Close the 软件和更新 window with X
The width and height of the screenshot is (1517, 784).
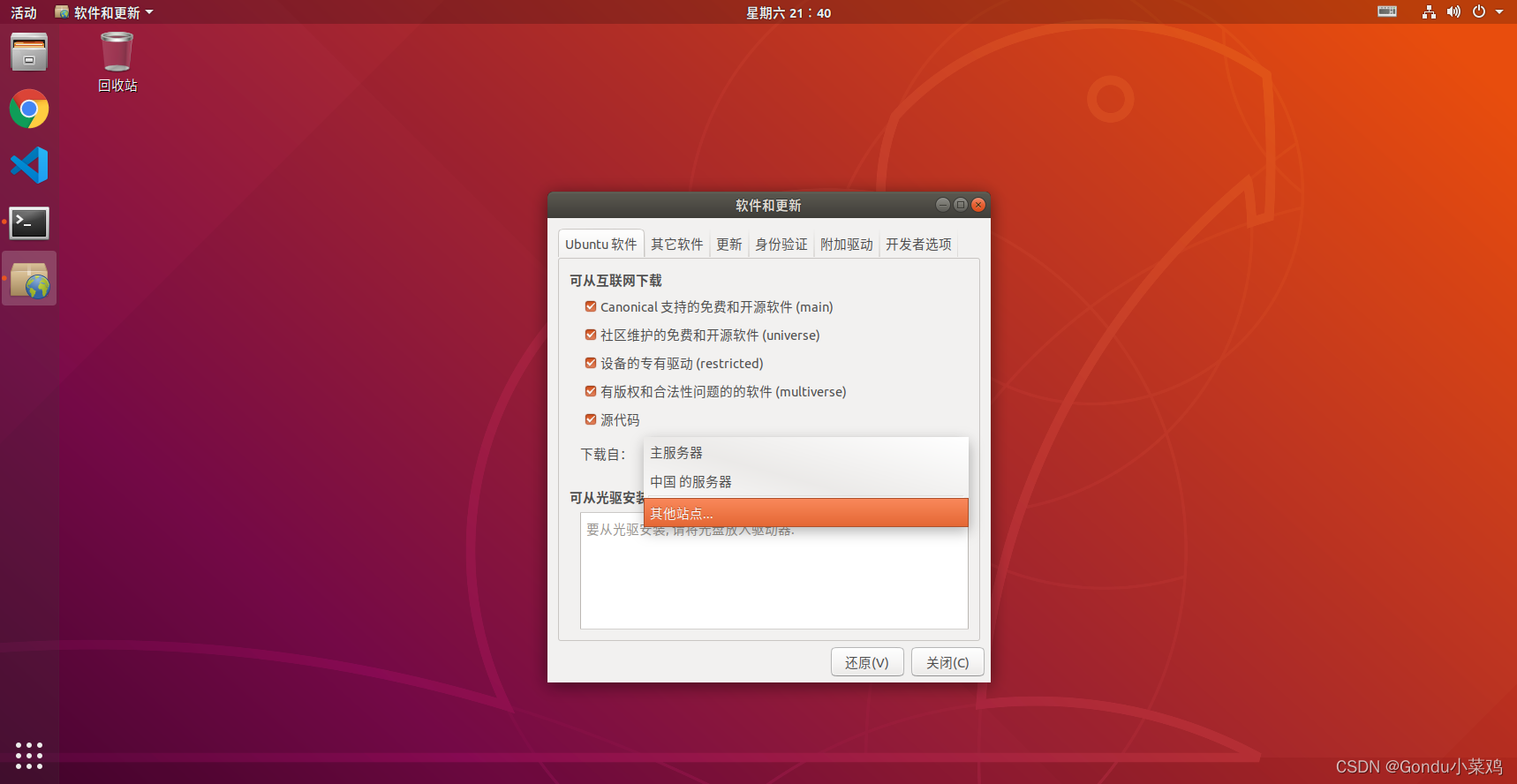pyautogui.click(x=978, y=205)
